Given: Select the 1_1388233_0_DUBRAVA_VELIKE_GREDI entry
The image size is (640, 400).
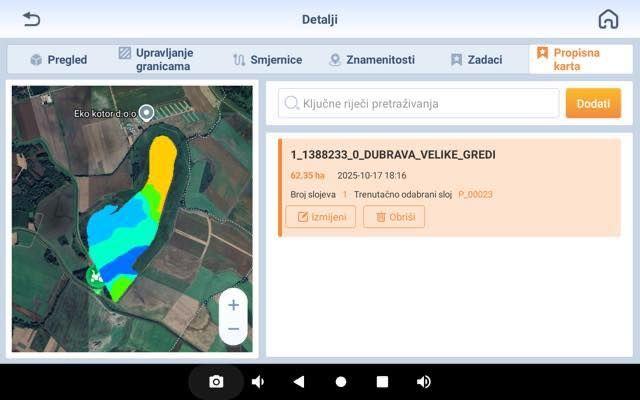Looking at the screenshot, I should 449,187.
